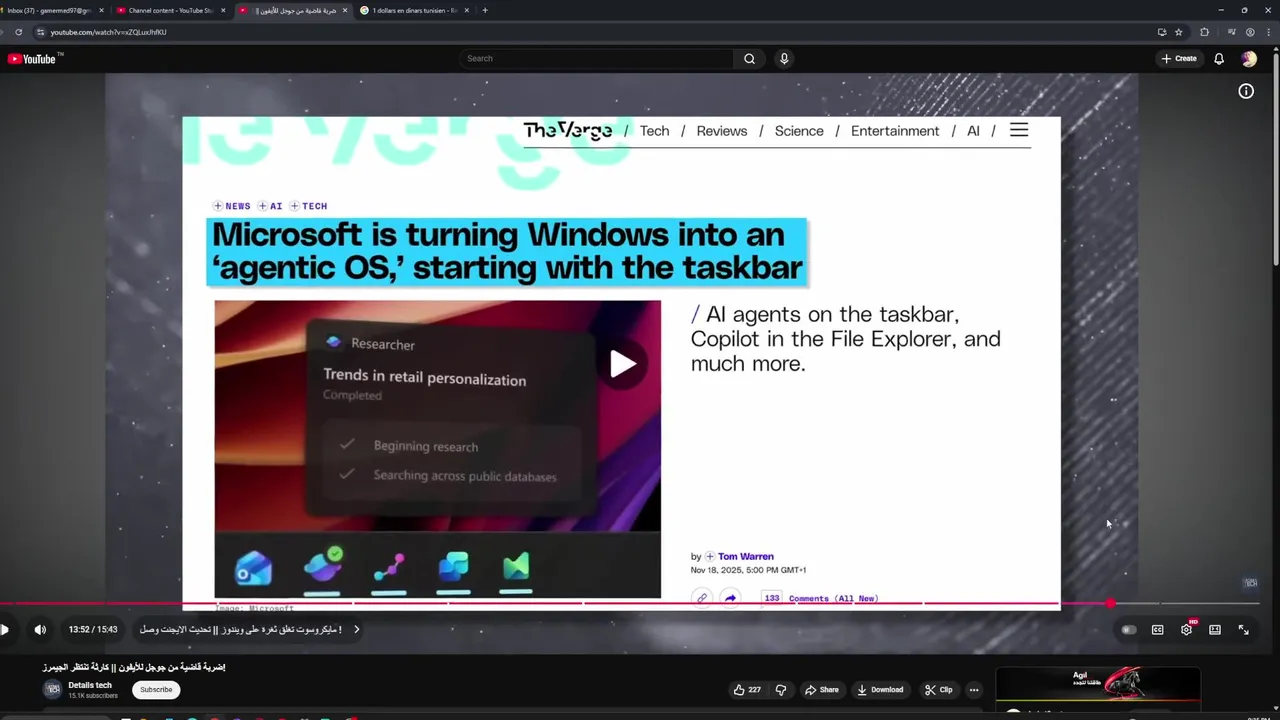Click the article play button
The height and width of the screenshot is (720, 1280).
click(622, 364)
